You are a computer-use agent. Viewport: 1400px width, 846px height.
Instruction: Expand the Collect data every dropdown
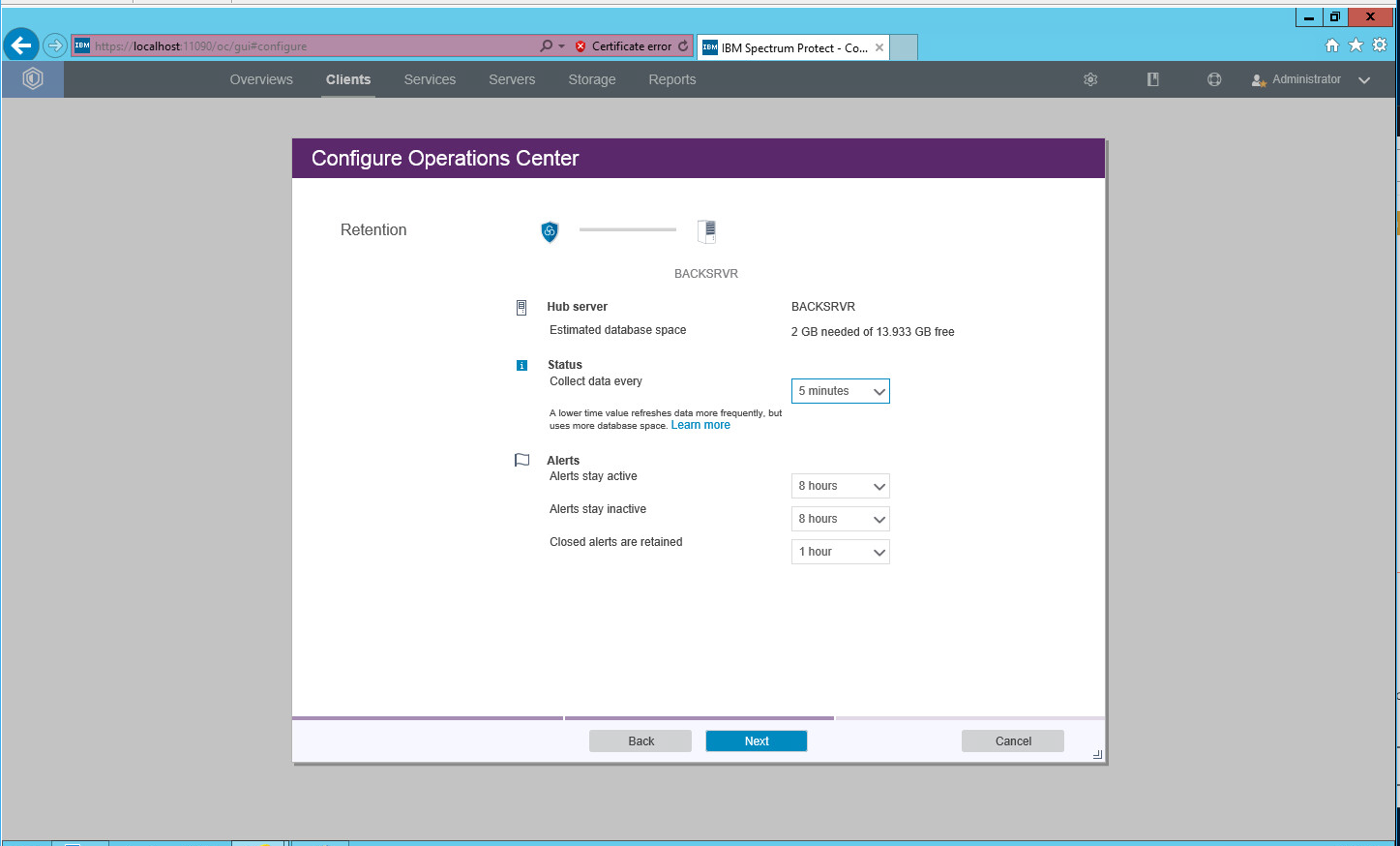click(x=840, y=391)
